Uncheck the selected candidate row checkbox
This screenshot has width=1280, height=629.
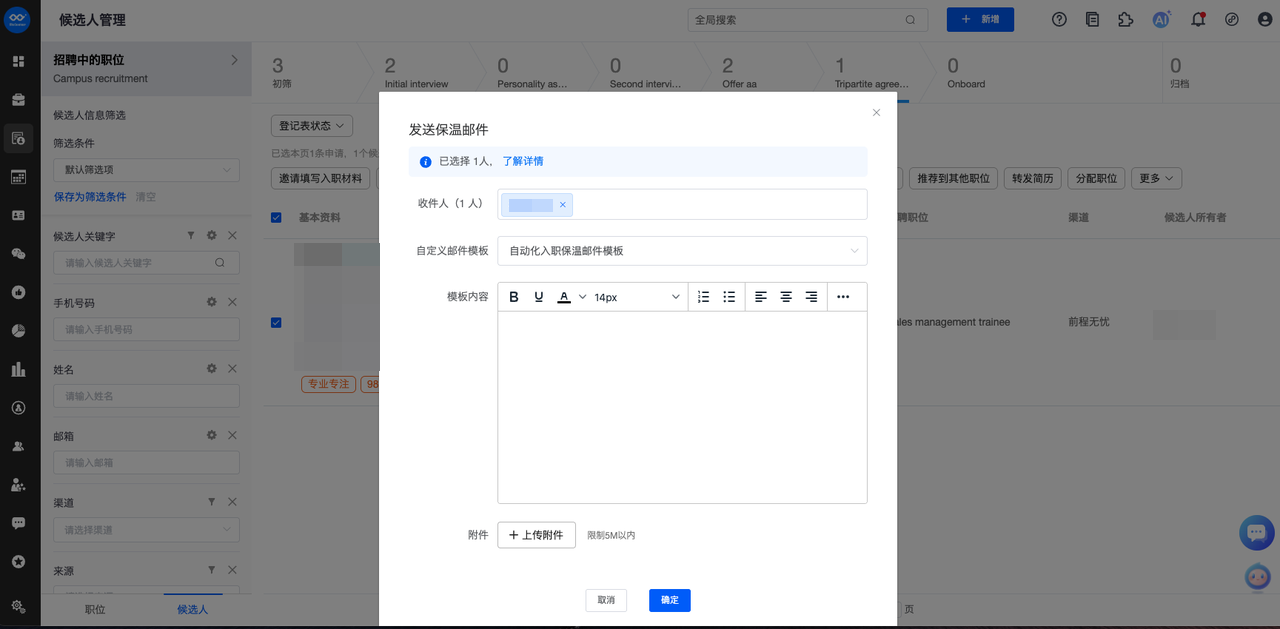tap(276, 322)
